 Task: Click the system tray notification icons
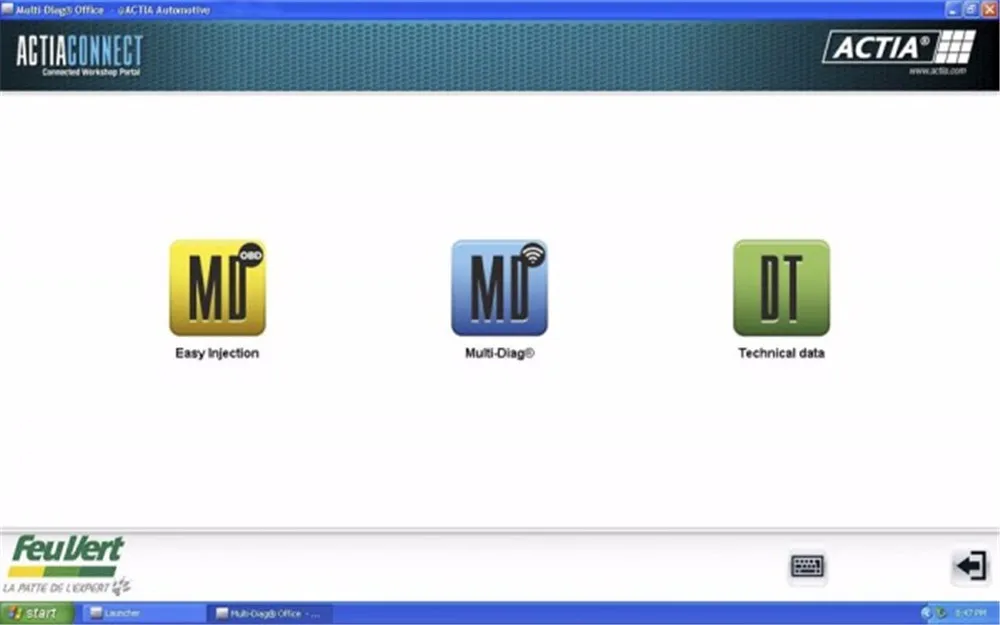pos(934,614)
